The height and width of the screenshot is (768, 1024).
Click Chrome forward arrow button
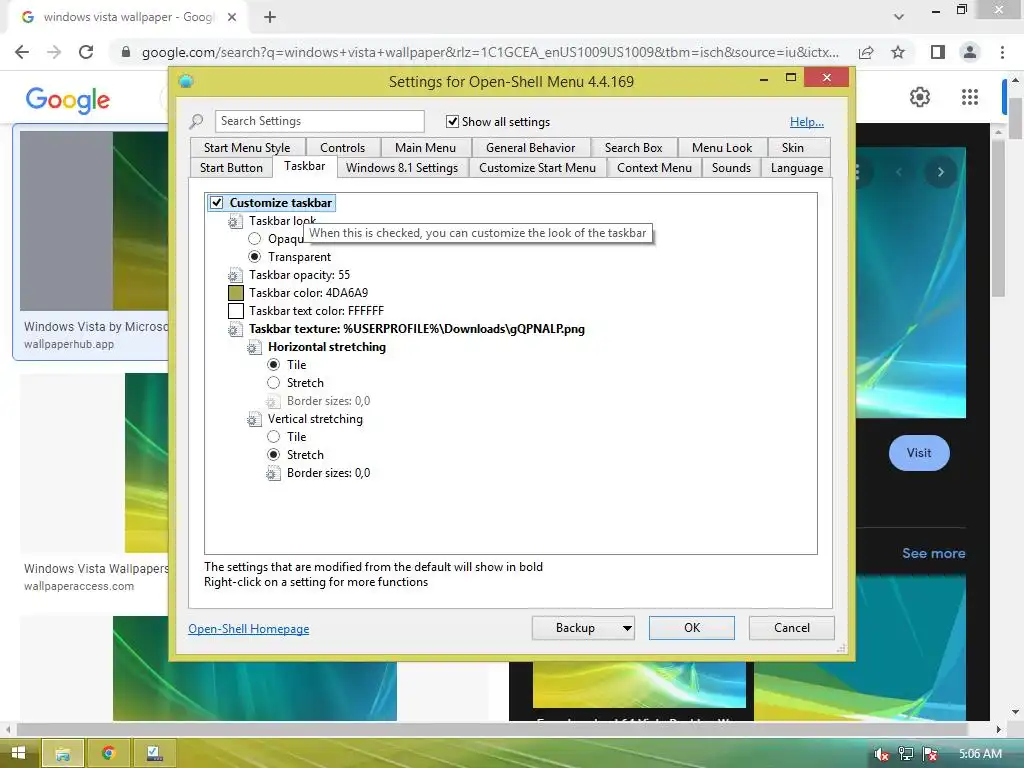(54, 52)
